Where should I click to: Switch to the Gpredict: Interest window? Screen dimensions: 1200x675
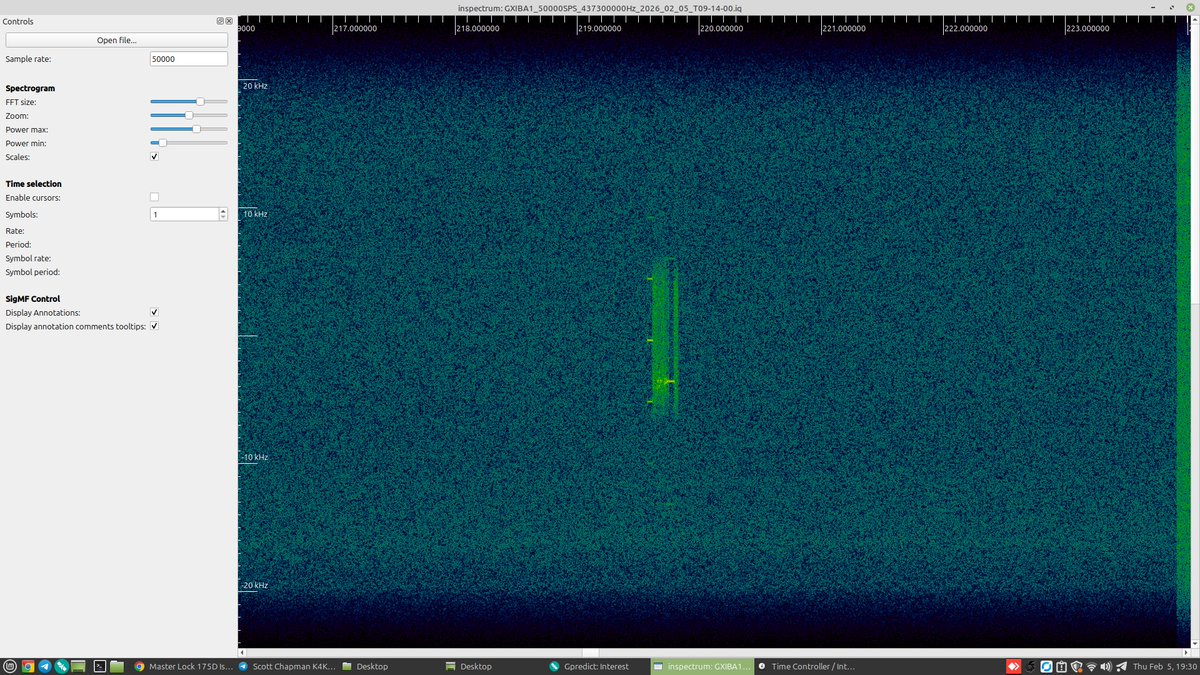(x=598, y=666)
